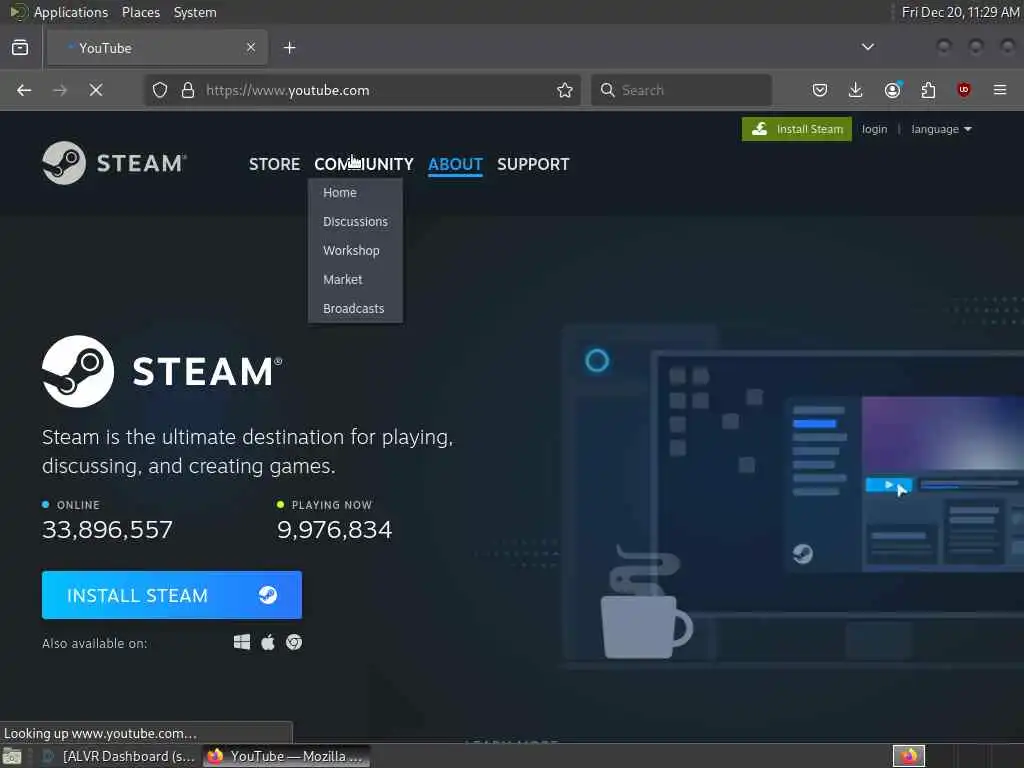The image size is (1024, 768).
Task: Click the green Install Steam button
Action: pos(797,129)
